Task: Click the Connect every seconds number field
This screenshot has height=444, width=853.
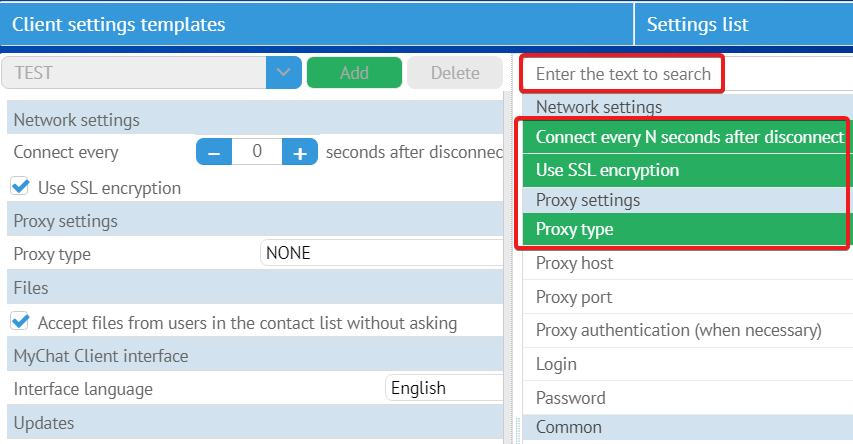Action: coord(257,152)
